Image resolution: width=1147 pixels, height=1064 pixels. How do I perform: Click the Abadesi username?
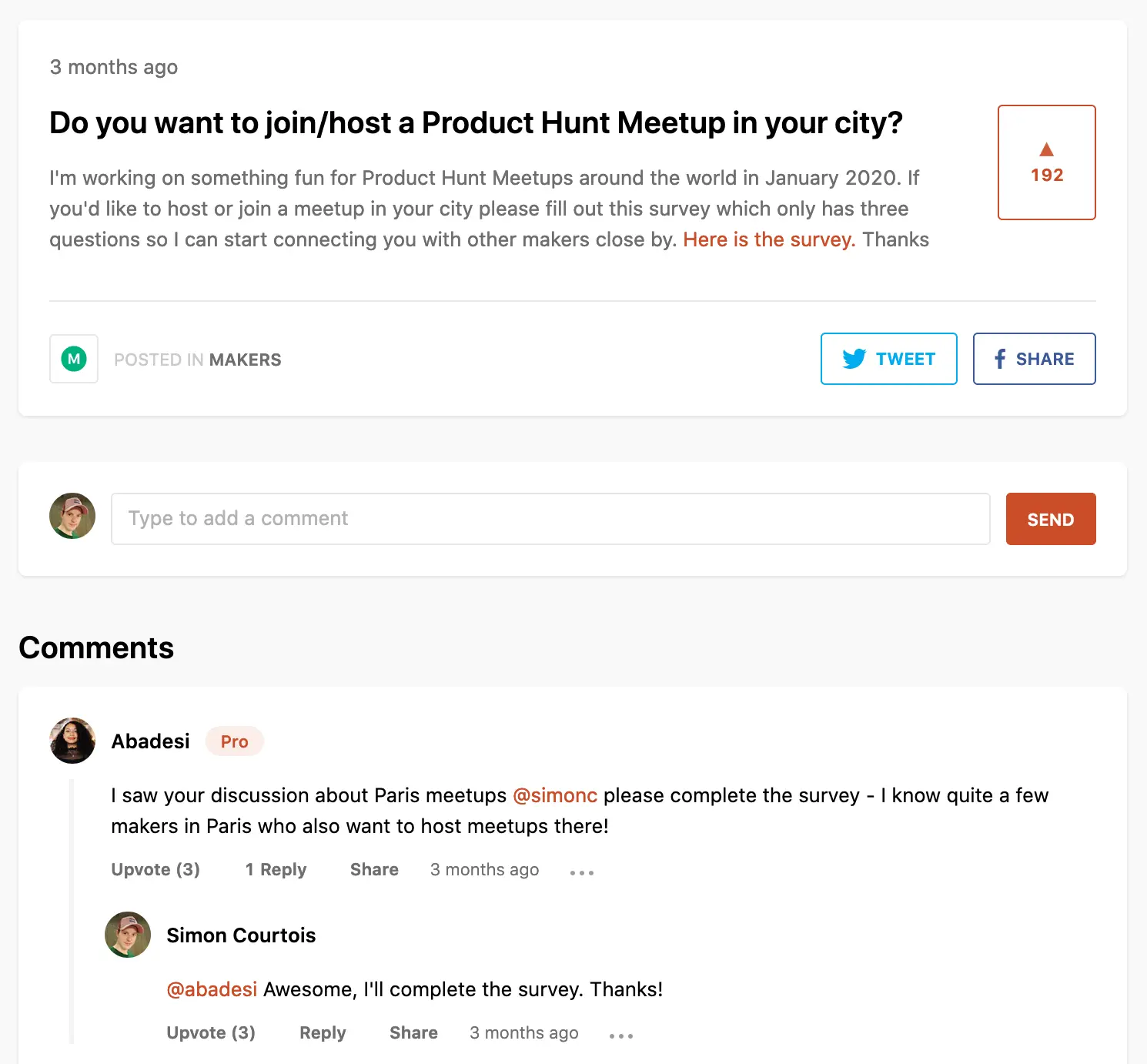(x=151, y=741)
